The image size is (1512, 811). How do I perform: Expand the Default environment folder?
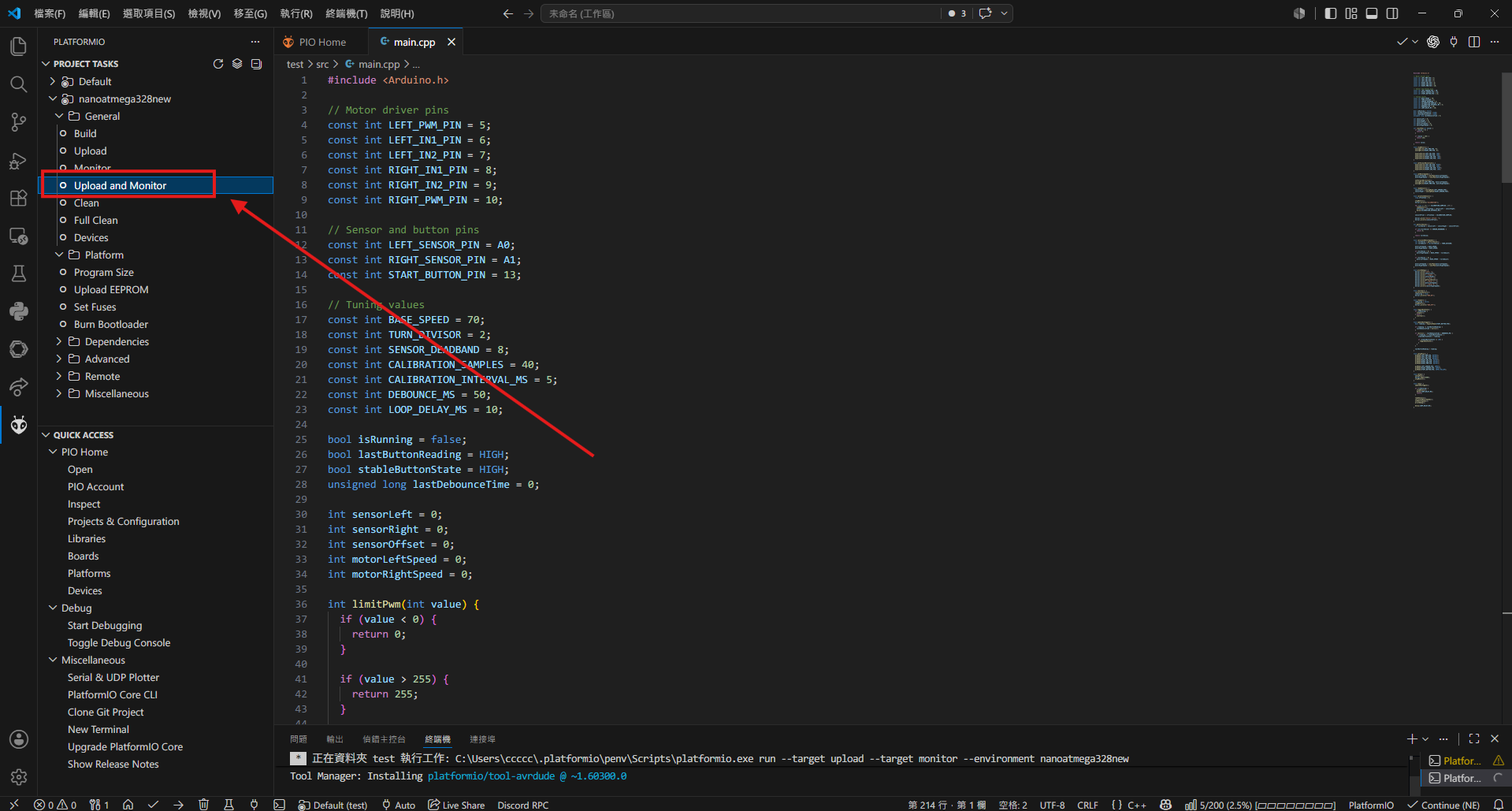[53, 81]
